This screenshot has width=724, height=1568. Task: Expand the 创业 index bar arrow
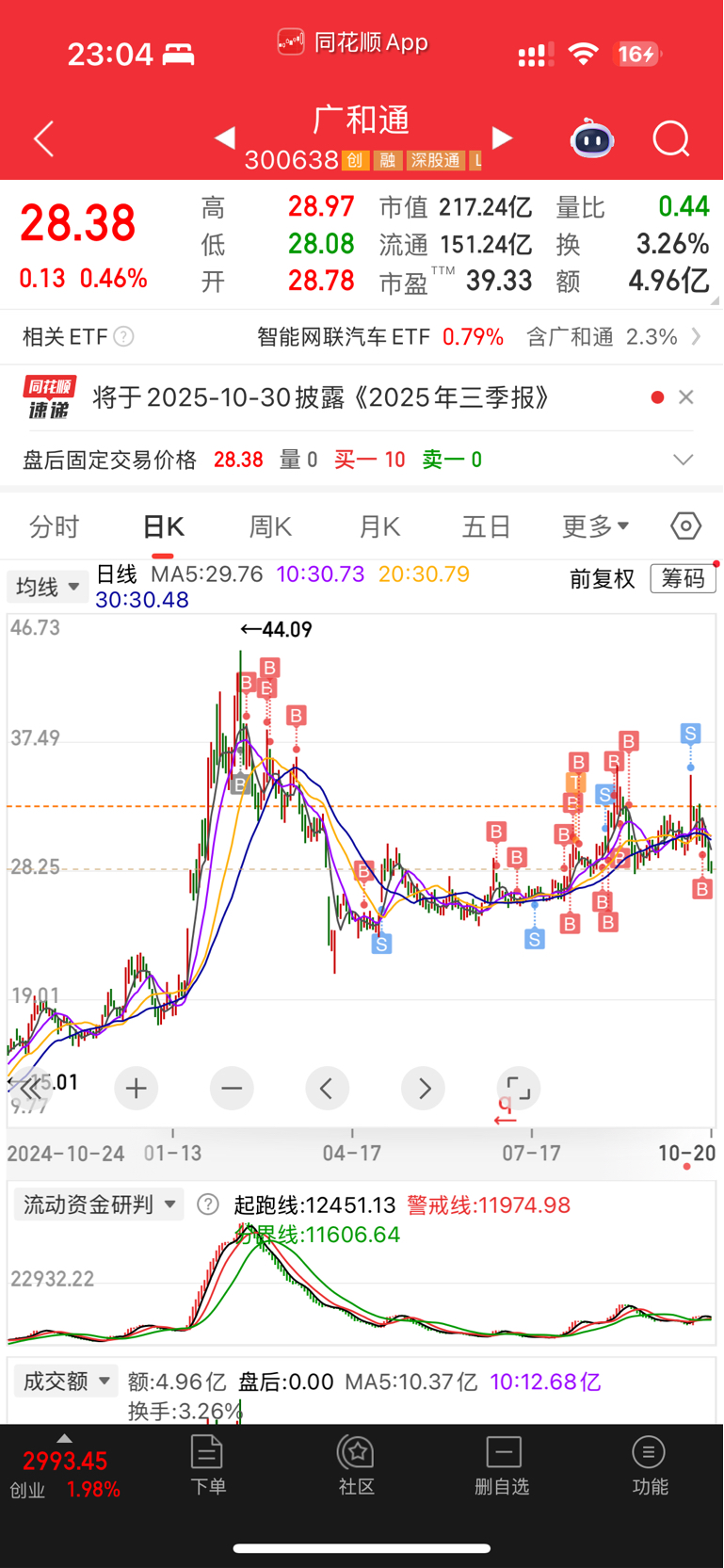[64, 1438]
